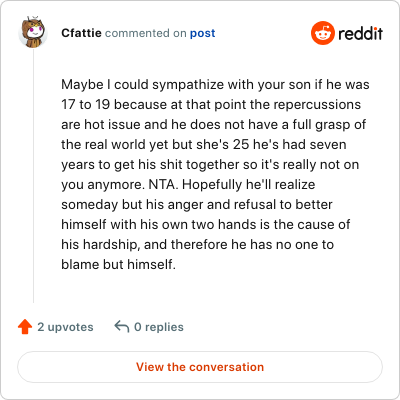Click the 'View the conversation' button
Screen dimensions: 400x400
(x=200, y=367)
